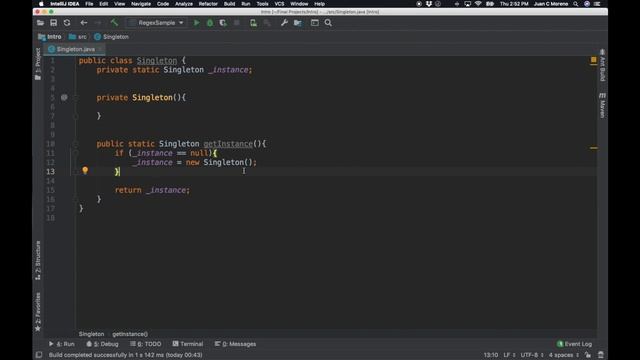Image resolution: width=640 pixels, height=360 pixels.
Task: Click the warning stripe marker in scrollbar
Action: (593, 148)
